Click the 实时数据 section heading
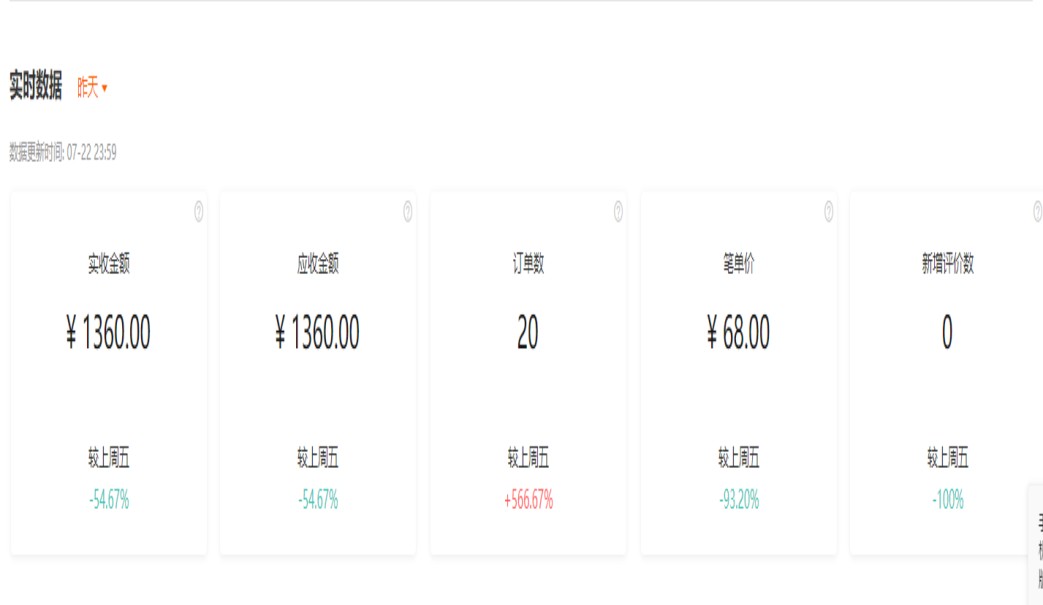Screen dimensions: 1043x605 click(35, 87)
